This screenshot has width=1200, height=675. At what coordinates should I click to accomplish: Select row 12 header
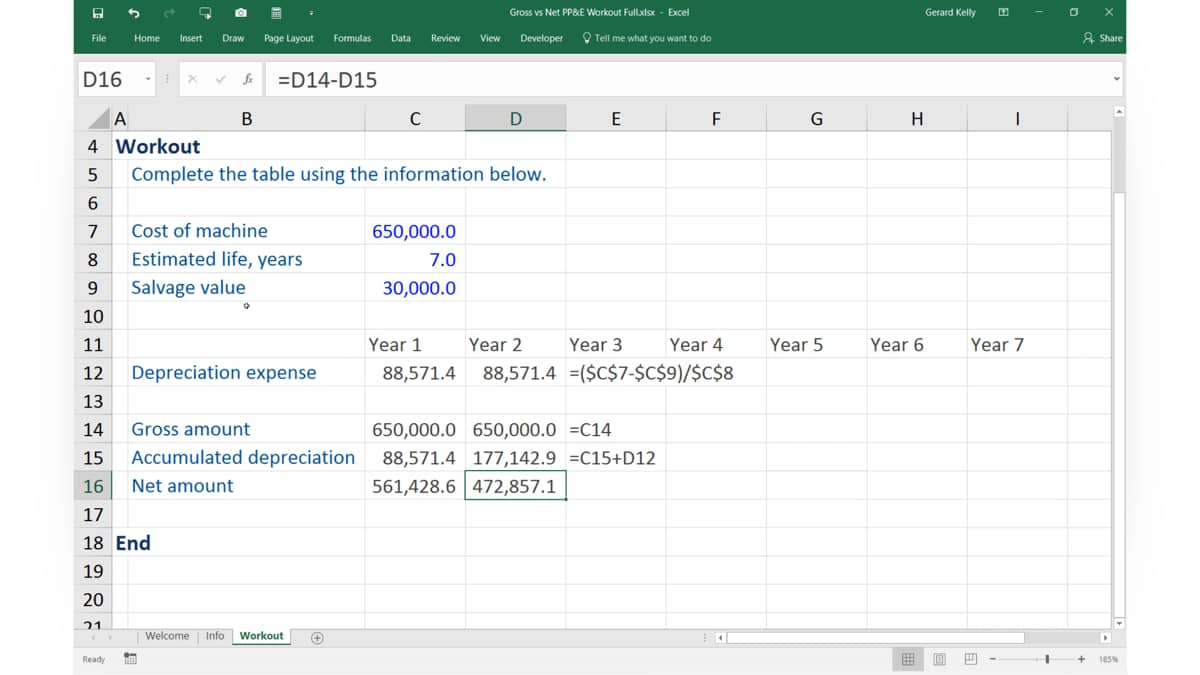pos(93,373)
